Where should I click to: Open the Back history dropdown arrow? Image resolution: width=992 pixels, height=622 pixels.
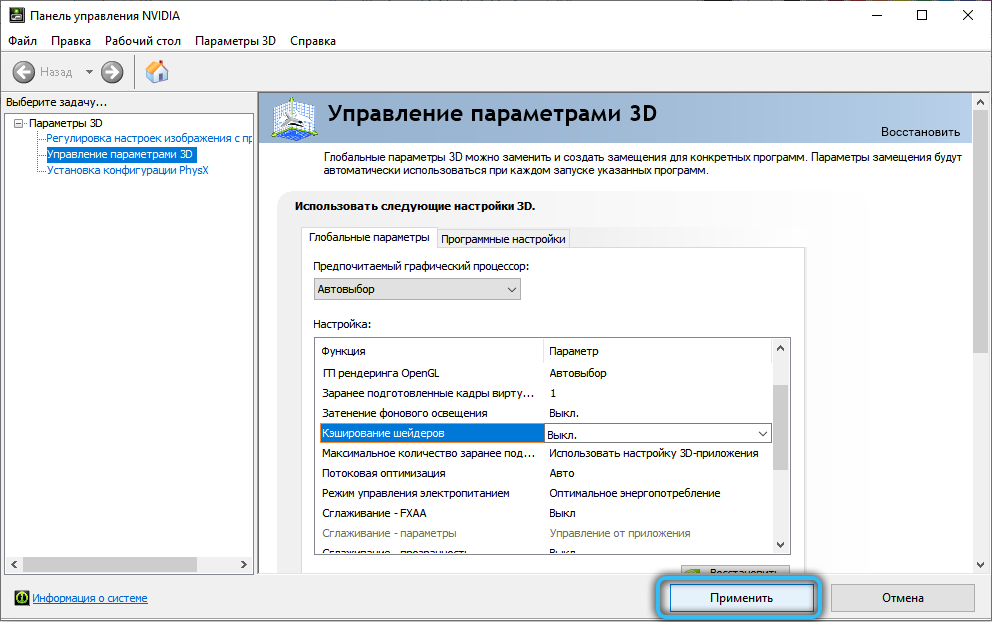[89, 72]
